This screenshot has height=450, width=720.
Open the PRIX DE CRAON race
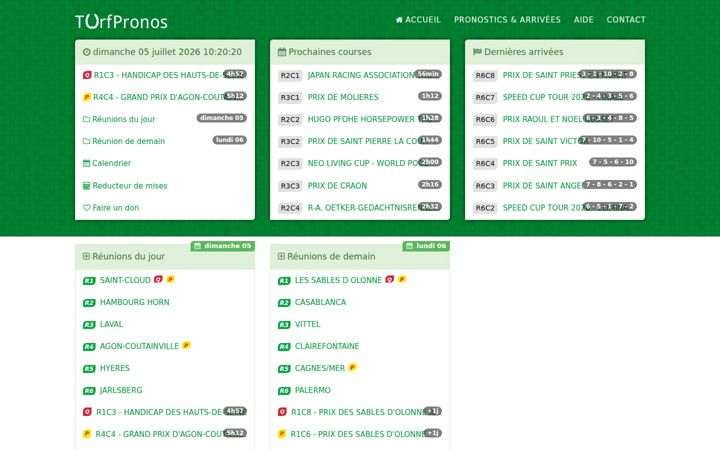(x=337, y=186)
